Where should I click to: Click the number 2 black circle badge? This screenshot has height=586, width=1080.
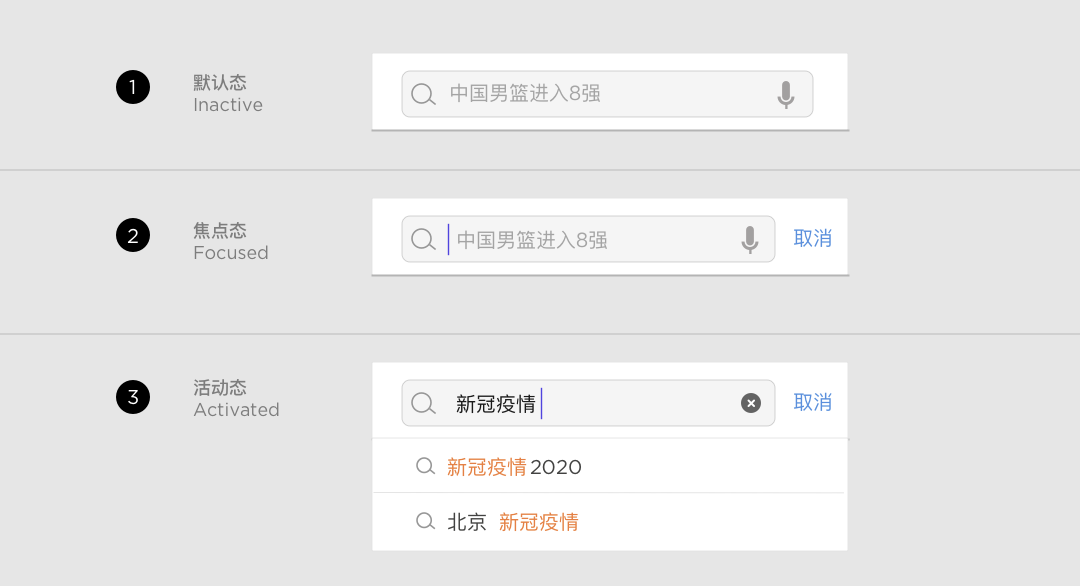133,236
